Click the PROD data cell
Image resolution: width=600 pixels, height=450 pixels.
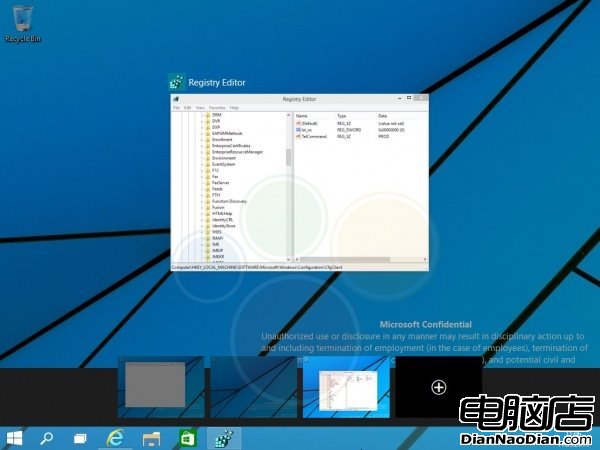[x=383, y=136]
